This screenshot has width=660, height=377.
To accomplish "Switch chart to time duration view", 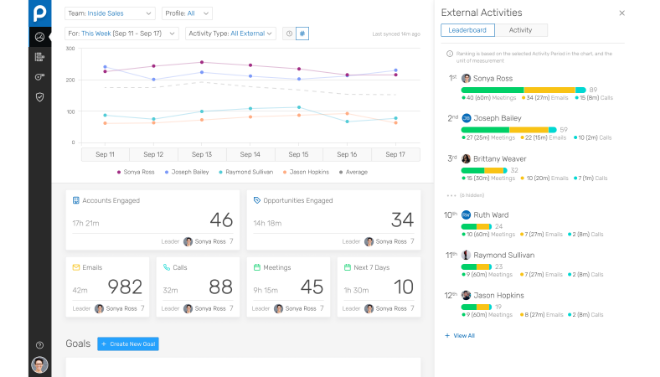I will coord(289,34).
